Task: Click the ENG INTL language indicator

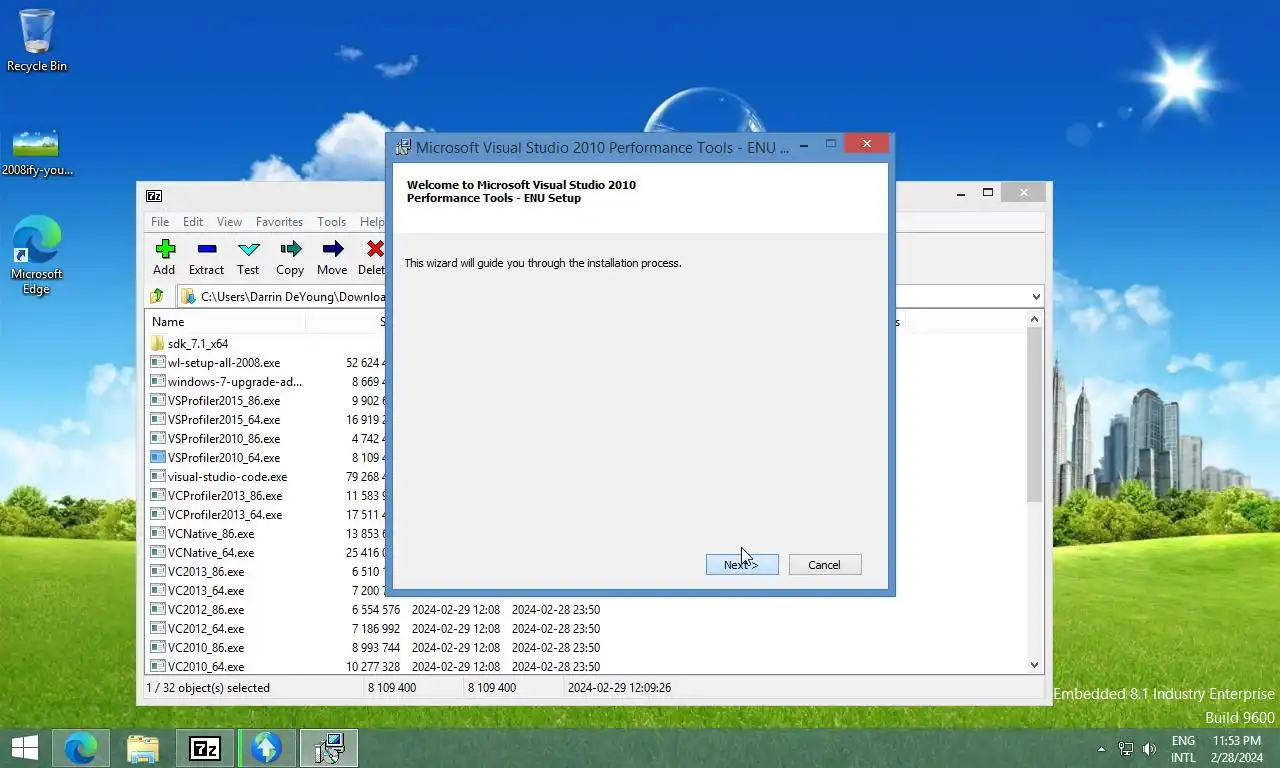Action: (1183, 749)
